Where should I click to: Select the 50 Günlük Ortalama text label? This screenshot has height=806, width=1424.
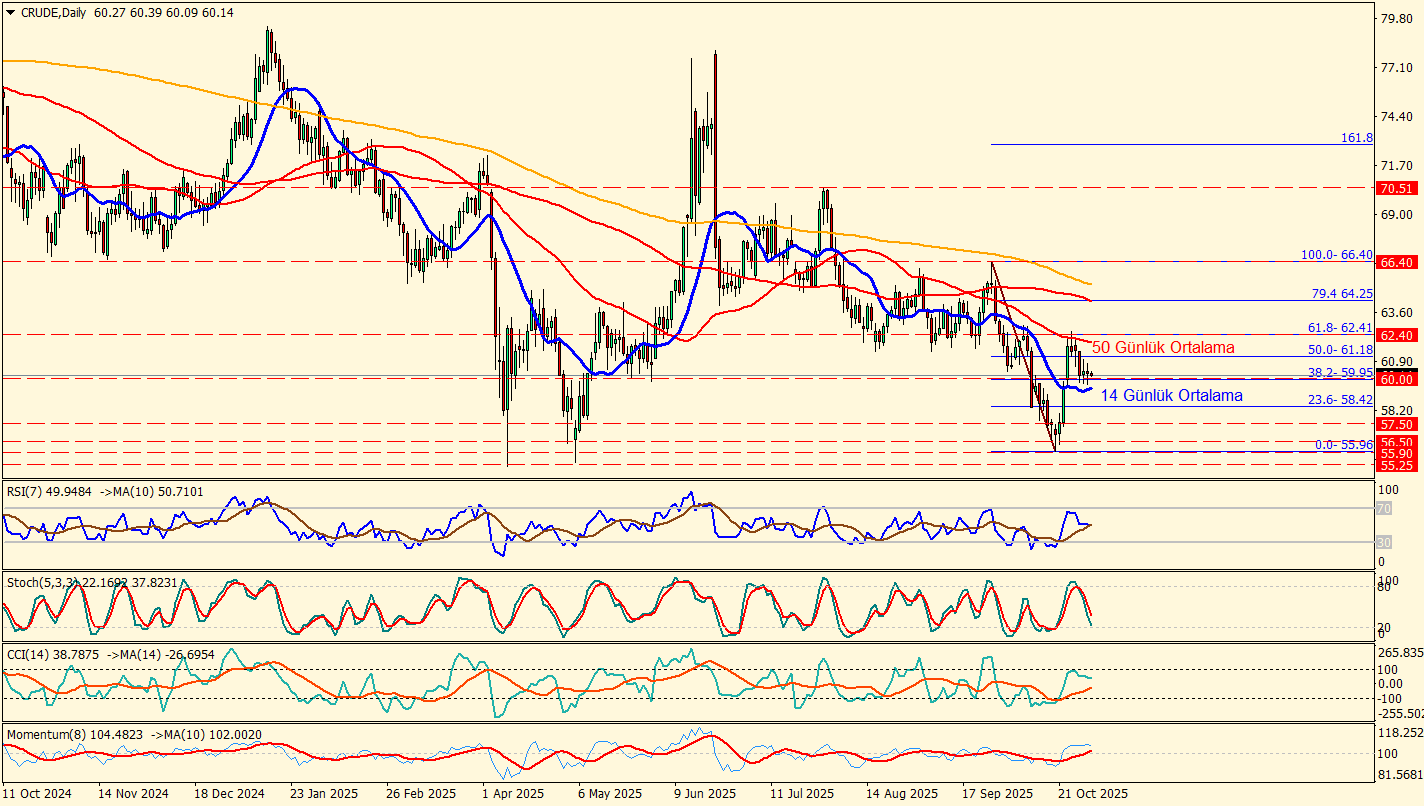(1162, 348)
